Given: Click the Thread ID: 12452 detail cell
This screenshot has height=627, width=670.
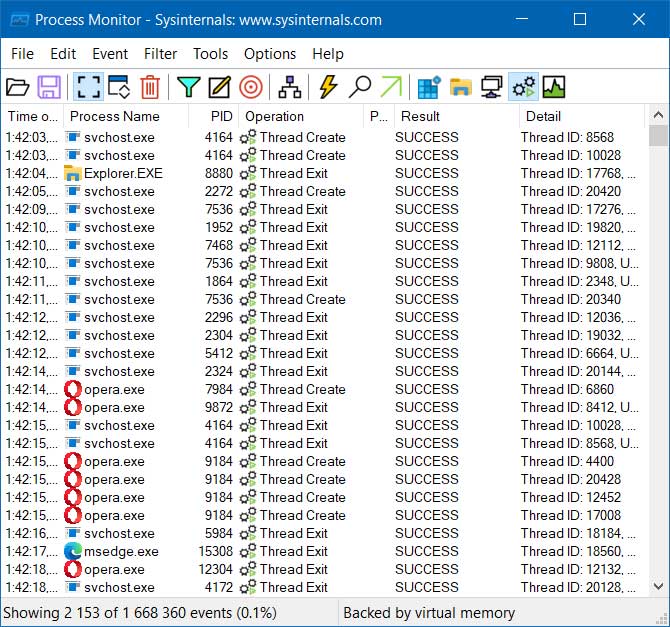Looking at the screenshot, I should 570,497.
